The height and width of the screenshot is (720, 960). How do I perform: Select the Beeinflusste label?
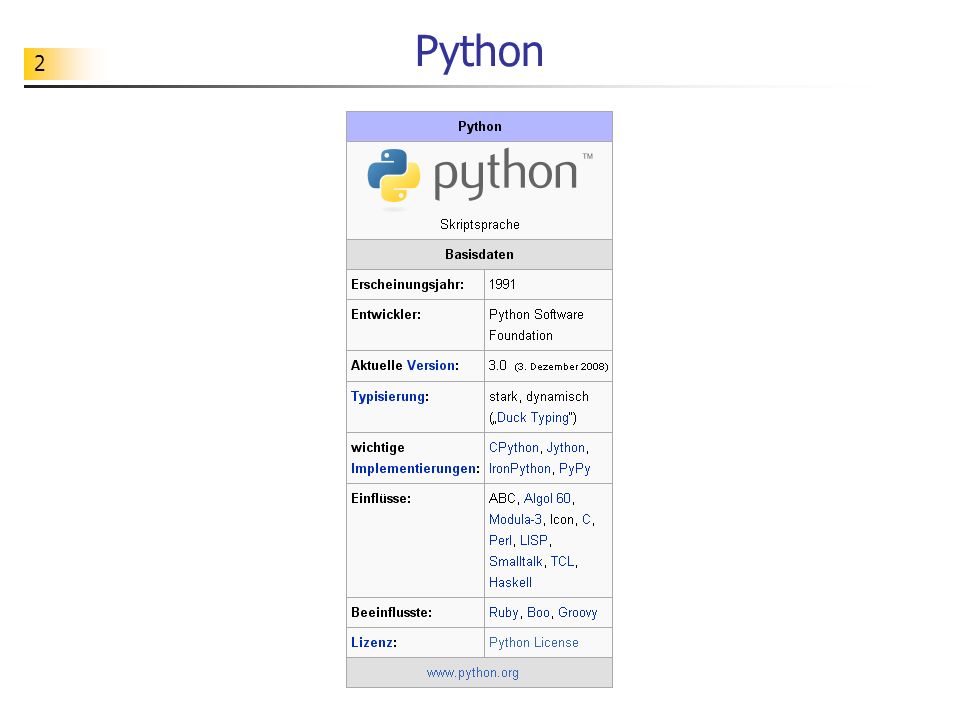pos(391,612)
